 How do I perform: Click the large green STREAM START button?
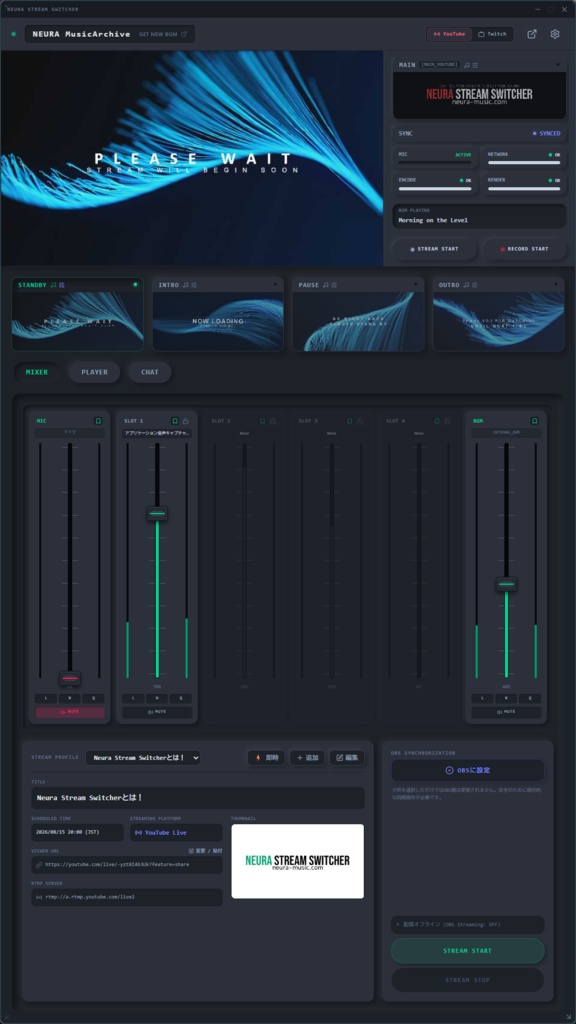pyautogui.click(x=468, y=951)
